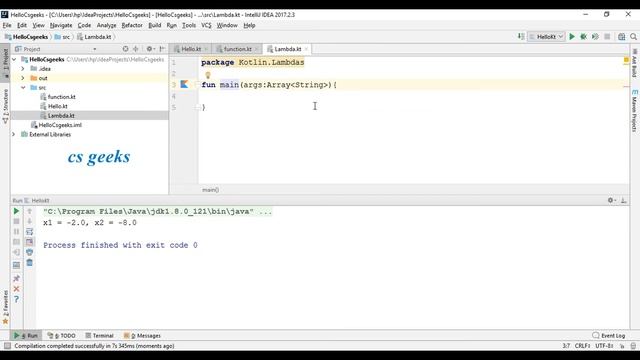Switch to the Hello.kt editor tab
Screen dimensions: 640x360
pos(191,49)
